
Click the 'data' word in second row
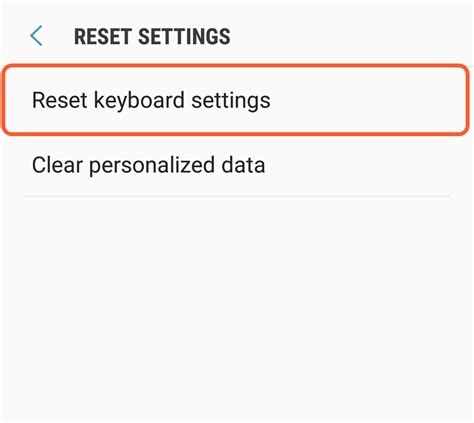(x=243, y=165)
